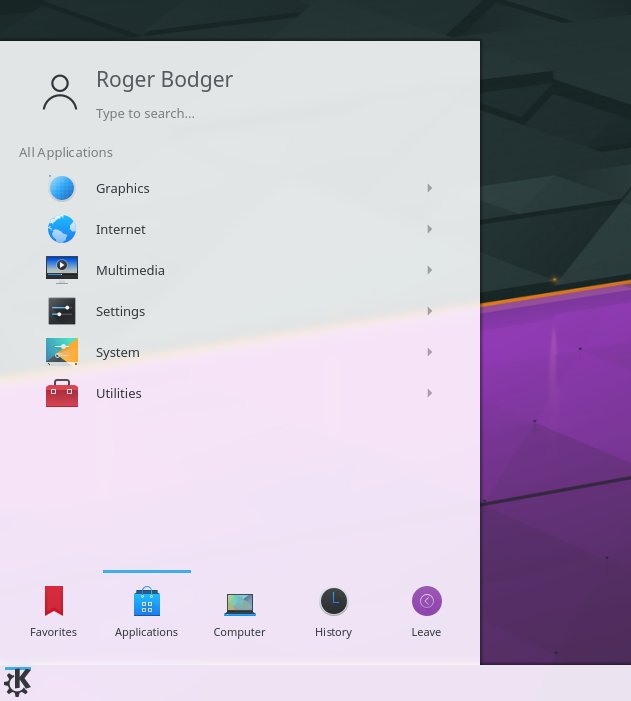
Task: Click the purple Leave icon
Action: [x=427, y=601]
